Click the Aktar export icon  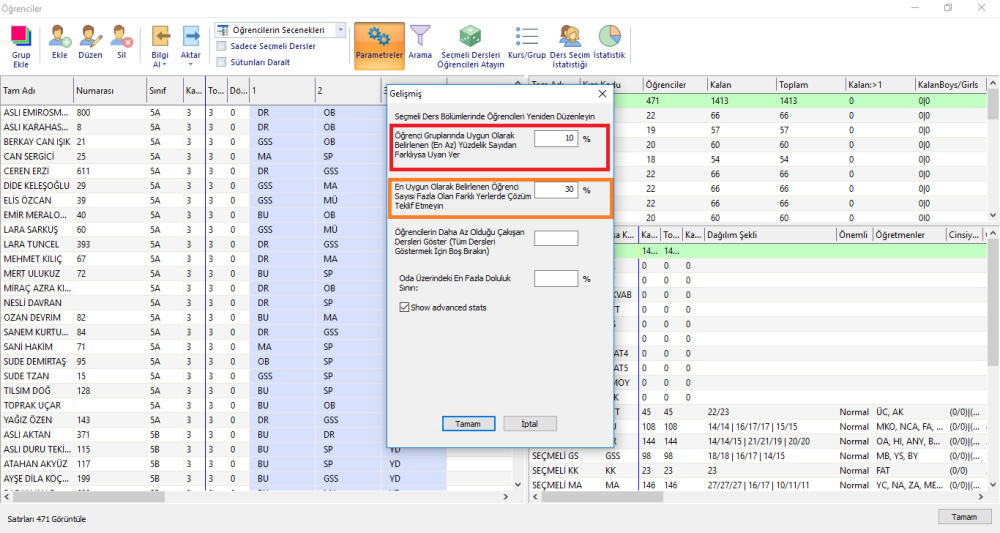tap(191, 36)
